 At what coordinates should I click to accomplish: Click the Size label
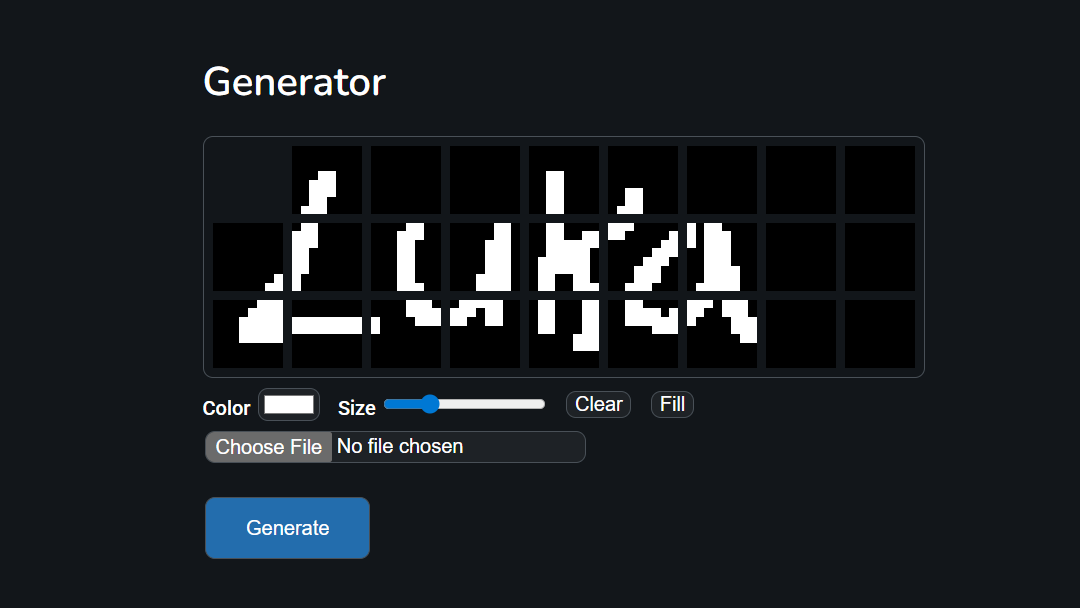(357, 408)
